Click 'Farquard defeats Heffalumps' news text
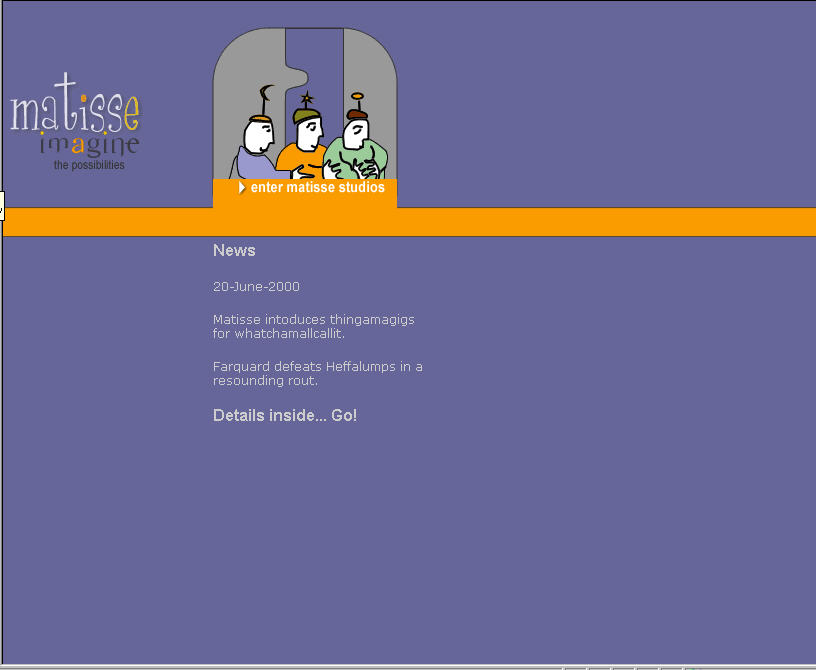 [x=317, y=373]
